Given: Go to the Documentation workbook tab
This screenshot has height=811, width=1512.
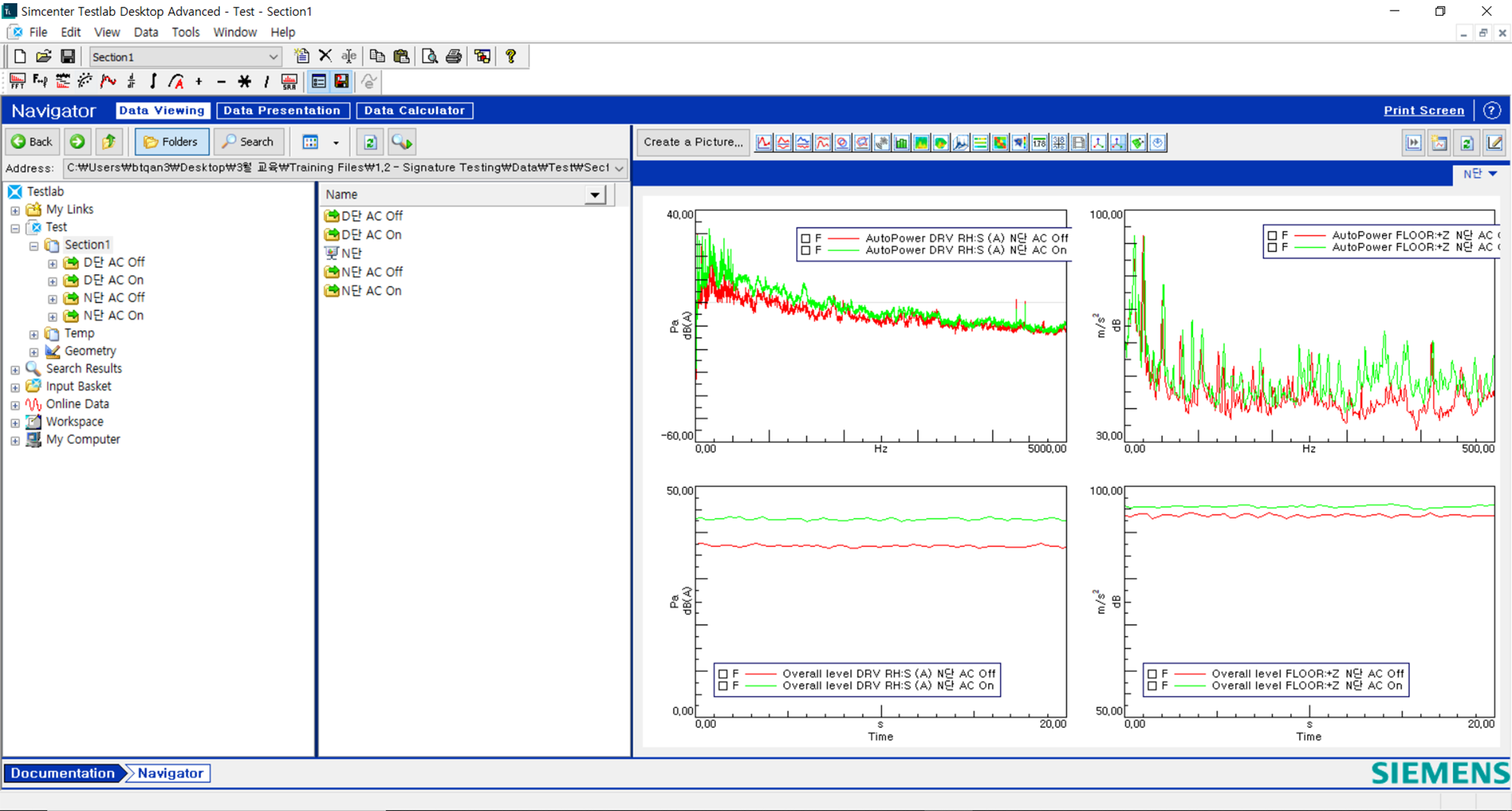Looking at the screenshot, I should 63,773.
